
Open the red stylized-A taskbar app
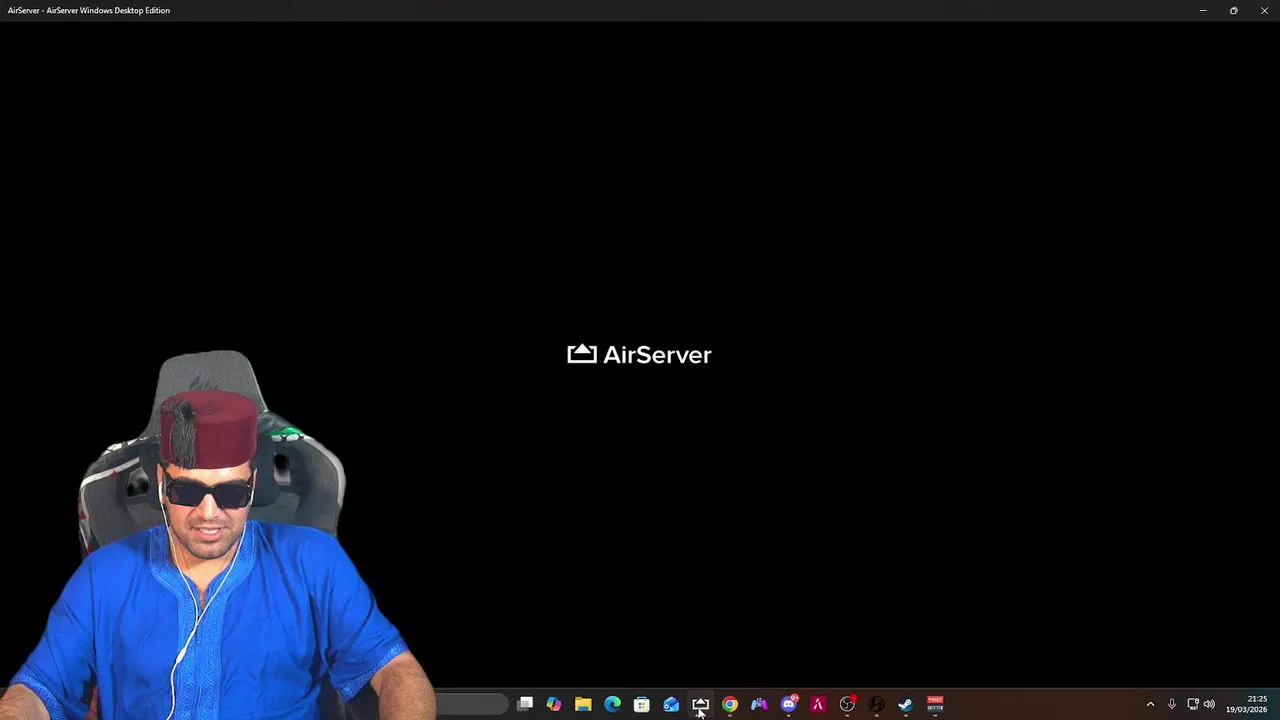click(x=818, y=704)
